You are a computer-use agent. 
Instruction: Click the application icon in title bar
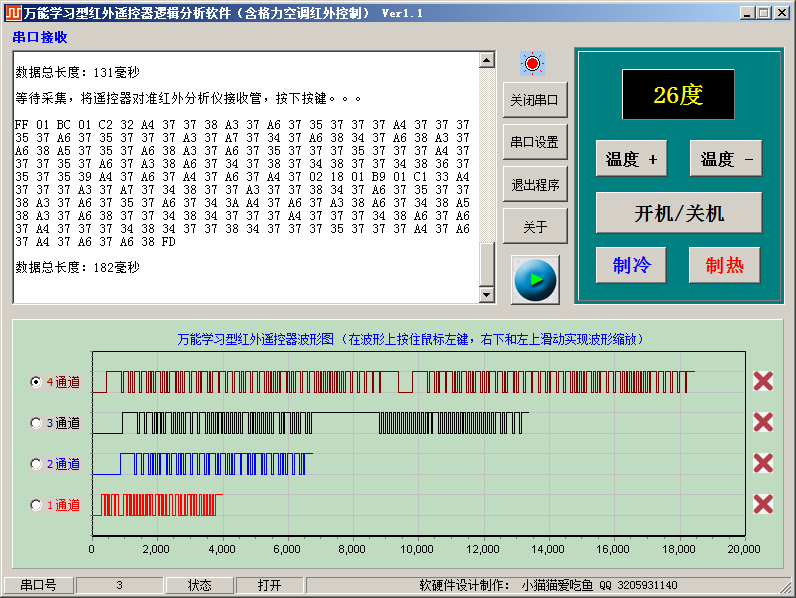[x=13, y=13]
